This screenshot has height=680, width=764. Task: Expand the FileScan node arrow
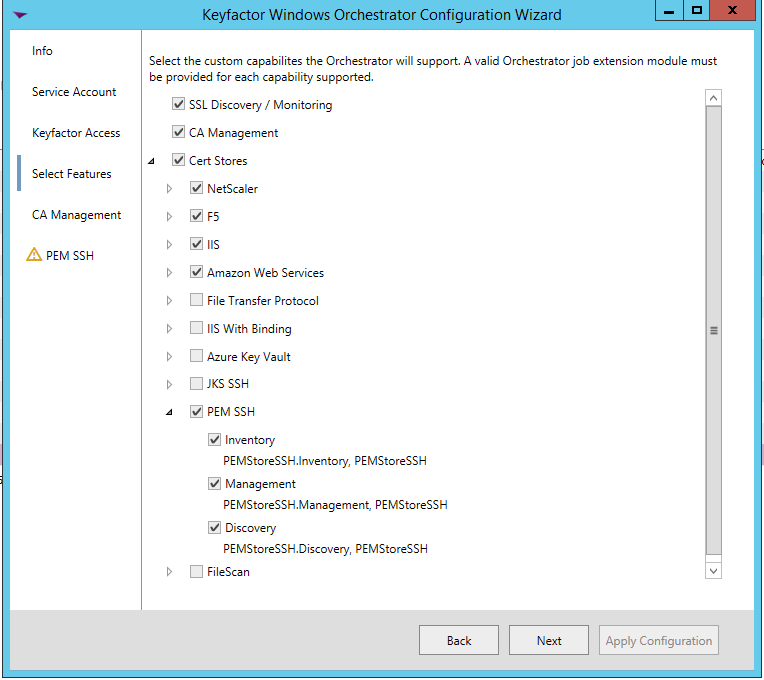click(169, 571)
